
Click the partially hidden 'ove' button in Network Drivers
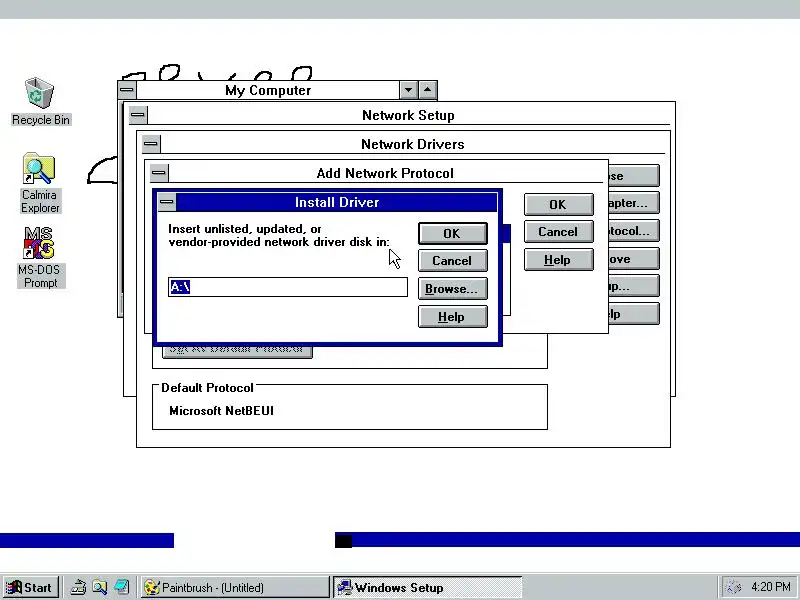coord(634,259)
